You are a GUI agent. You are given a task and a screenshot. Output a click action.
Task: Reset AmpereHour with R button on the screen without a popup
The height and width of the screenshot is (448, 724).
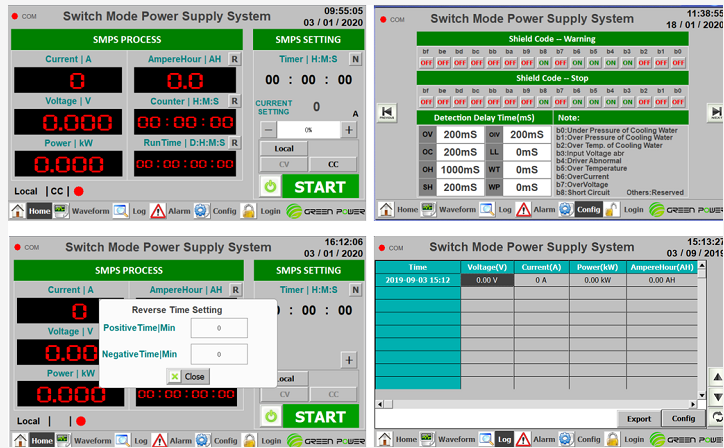[234, 59]
